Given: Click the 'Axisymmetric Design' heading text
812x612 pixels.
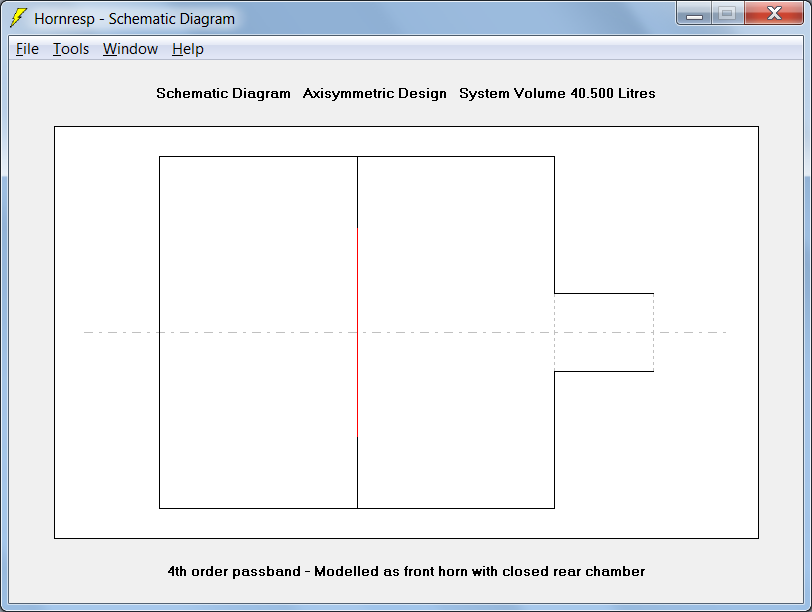Looking at the screenshot, I should coord(374,93).
